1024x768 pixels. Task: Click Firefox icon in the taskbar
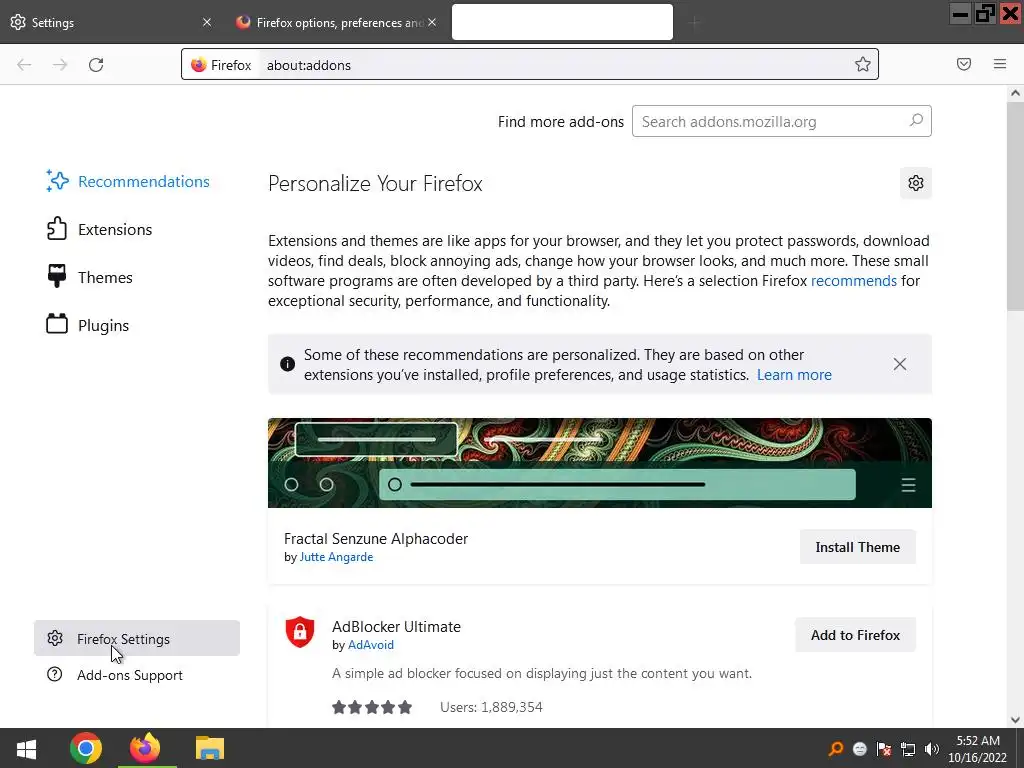pyautogui.click(x=145, y=748)
